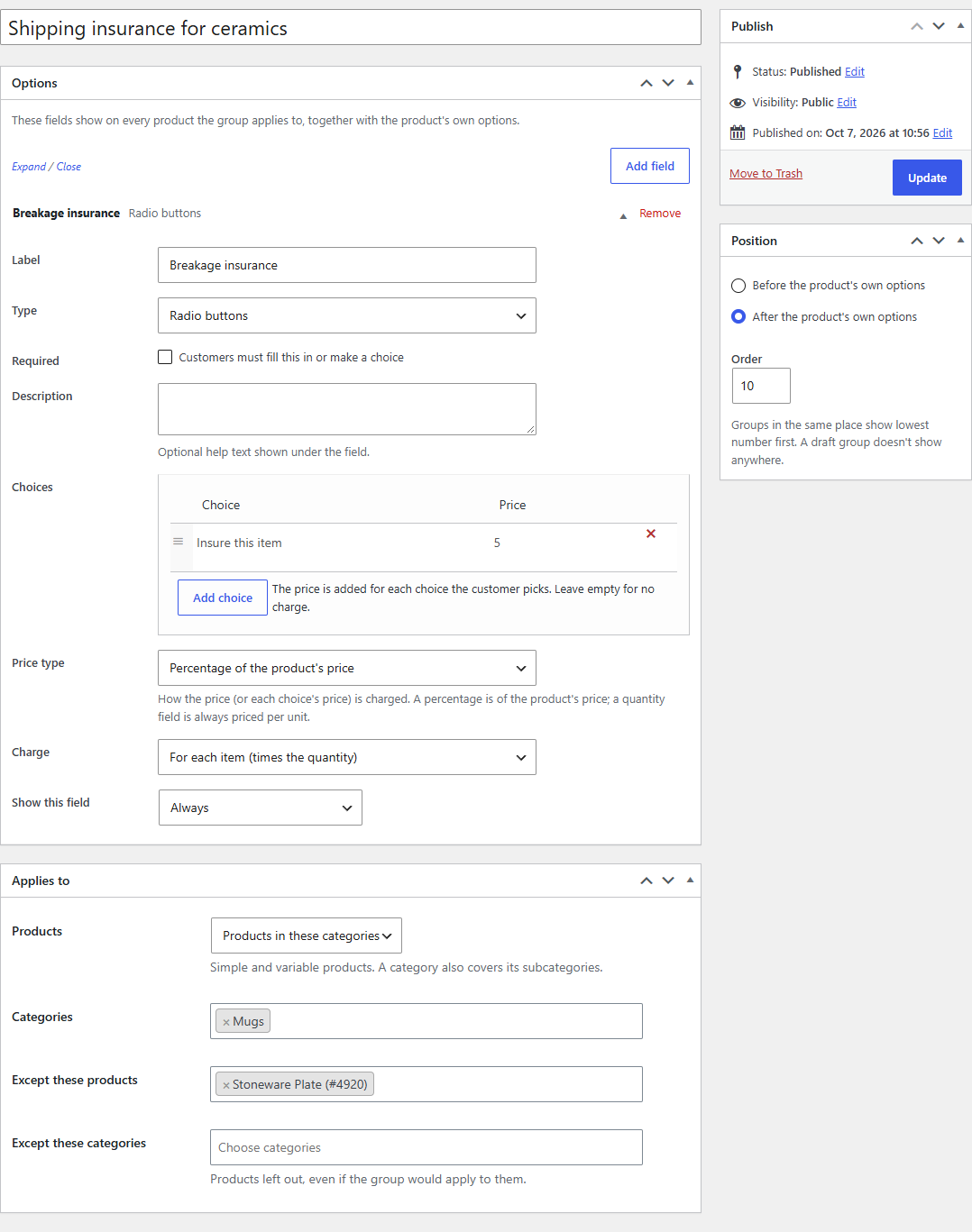Image resolution: width=972 pixels, height=1232 pixels.
Task: Click the Except these products box
Action: click(426, 1084)
